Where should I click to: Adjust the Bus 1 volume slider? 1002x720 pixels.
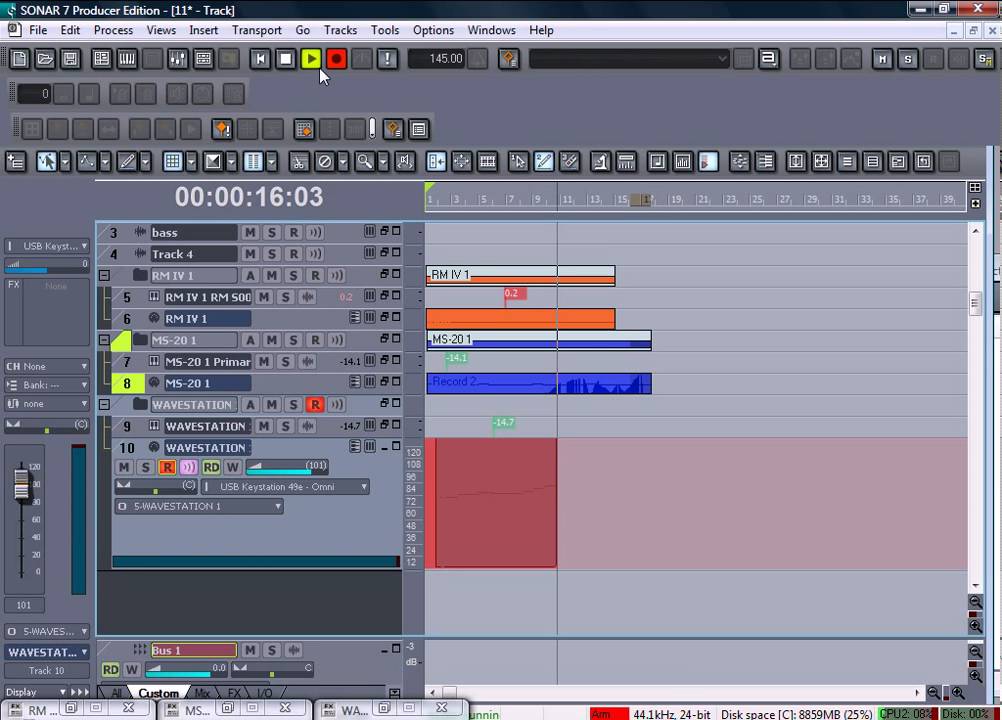[185, 669]
